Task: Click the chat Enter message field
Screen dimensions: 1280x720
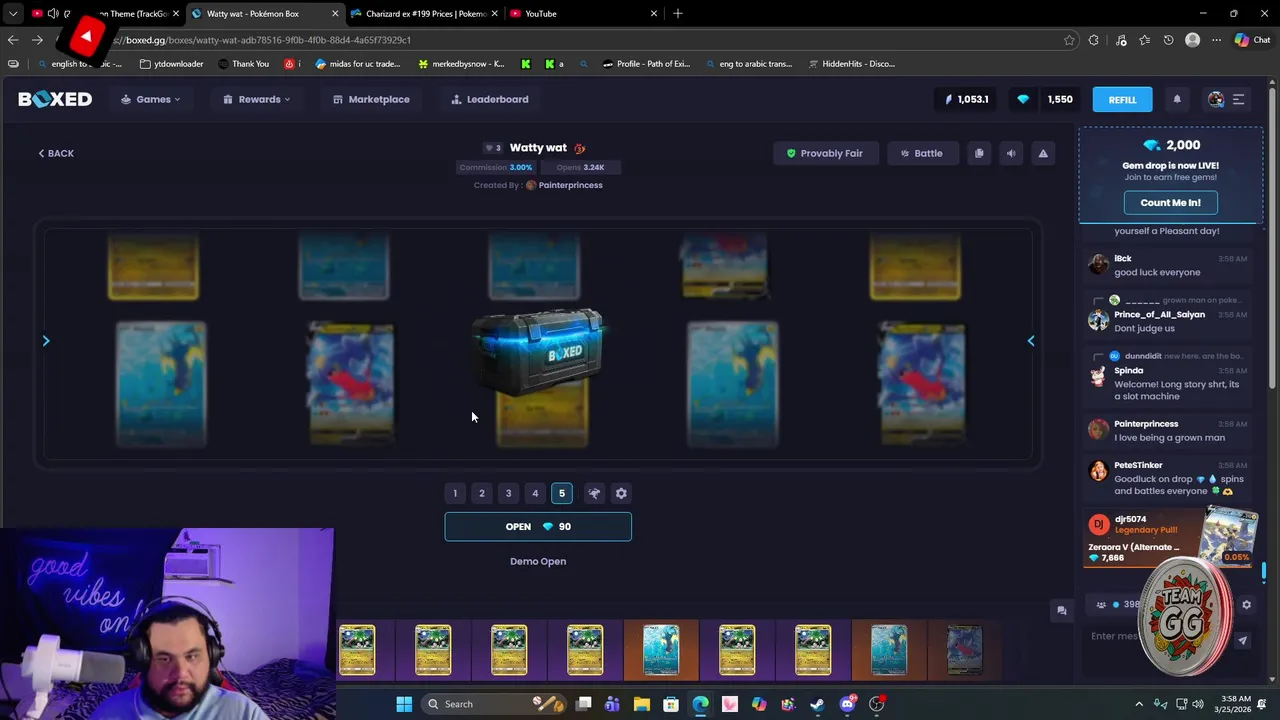Action: [x=1160, y=636]
